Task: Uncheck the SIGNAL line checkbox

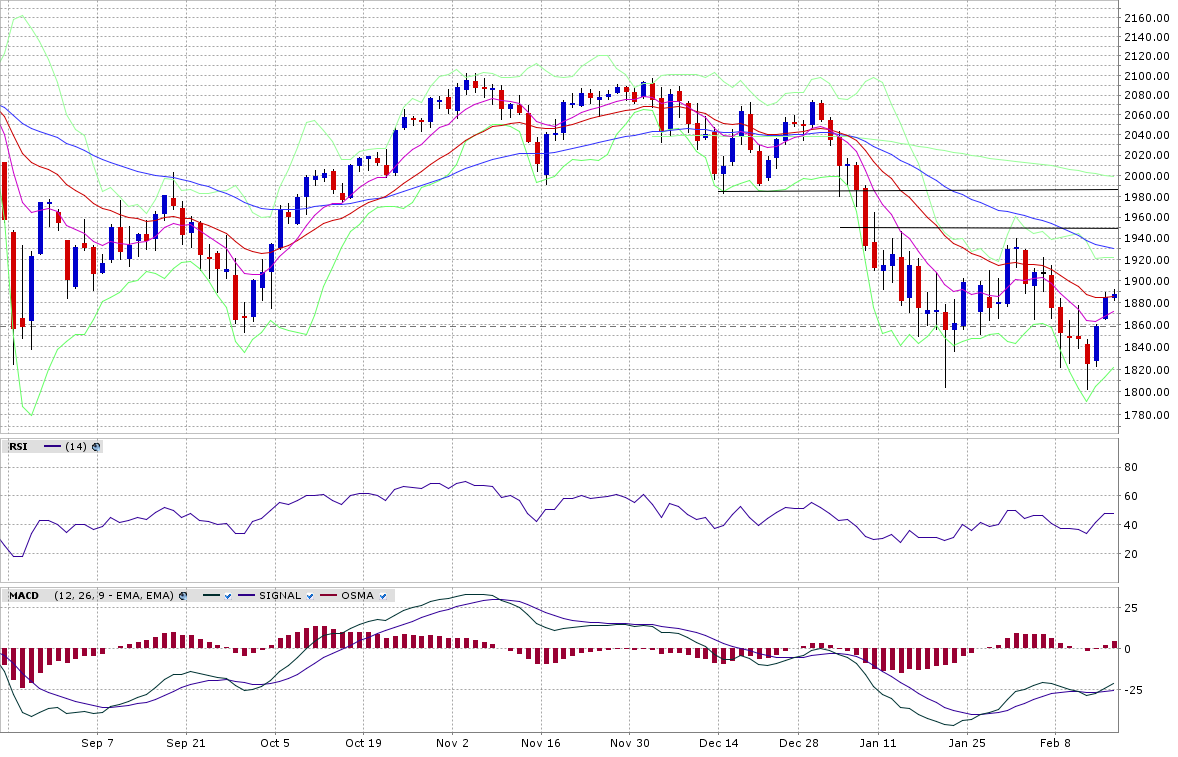Action: pos(309,596)
